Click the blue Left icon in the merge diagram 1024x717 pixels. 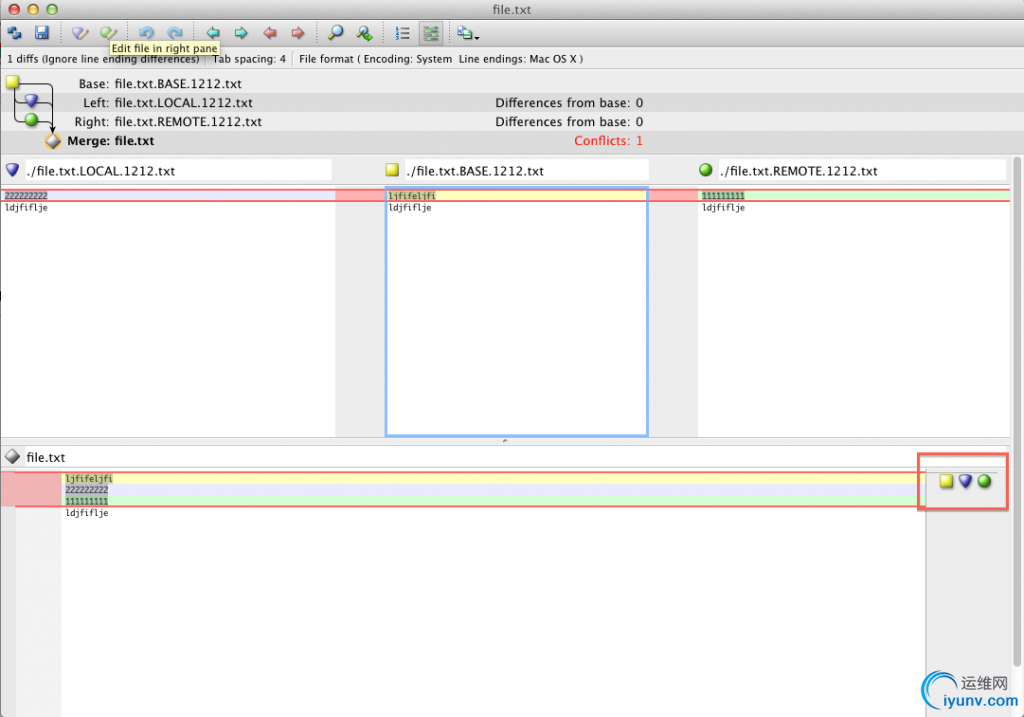(x=31, y=101)
